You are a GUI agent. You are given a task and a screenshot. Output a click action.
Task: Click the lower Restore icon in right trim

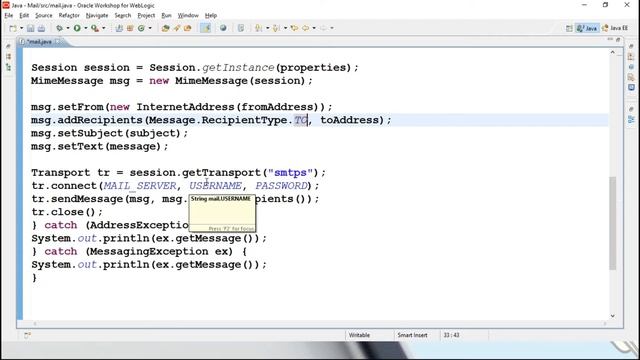point(631,109)
